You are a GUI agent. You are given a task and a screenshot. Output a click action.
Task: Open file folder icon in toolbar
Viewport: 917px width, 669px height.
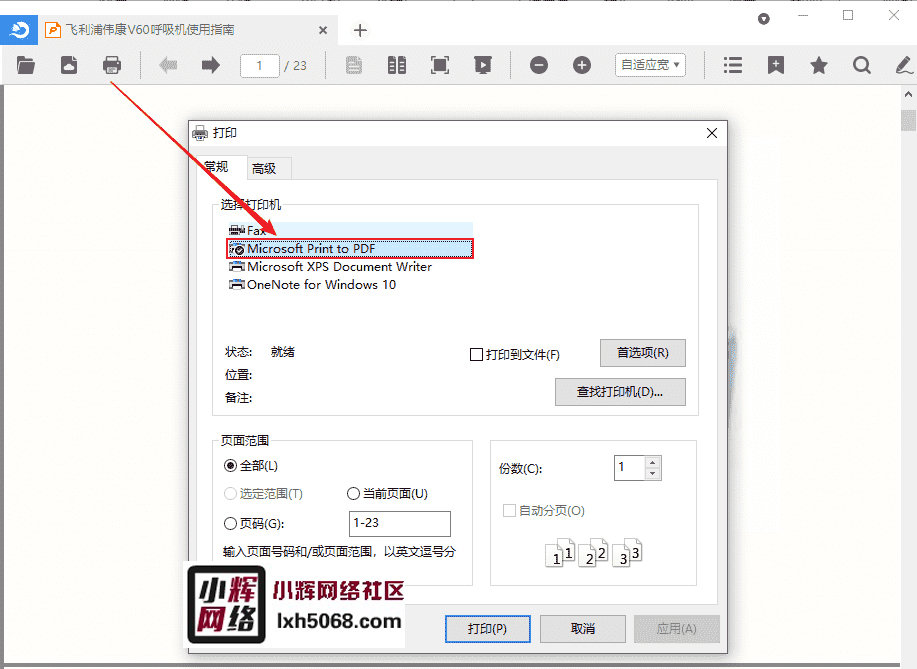click(26, 65)
